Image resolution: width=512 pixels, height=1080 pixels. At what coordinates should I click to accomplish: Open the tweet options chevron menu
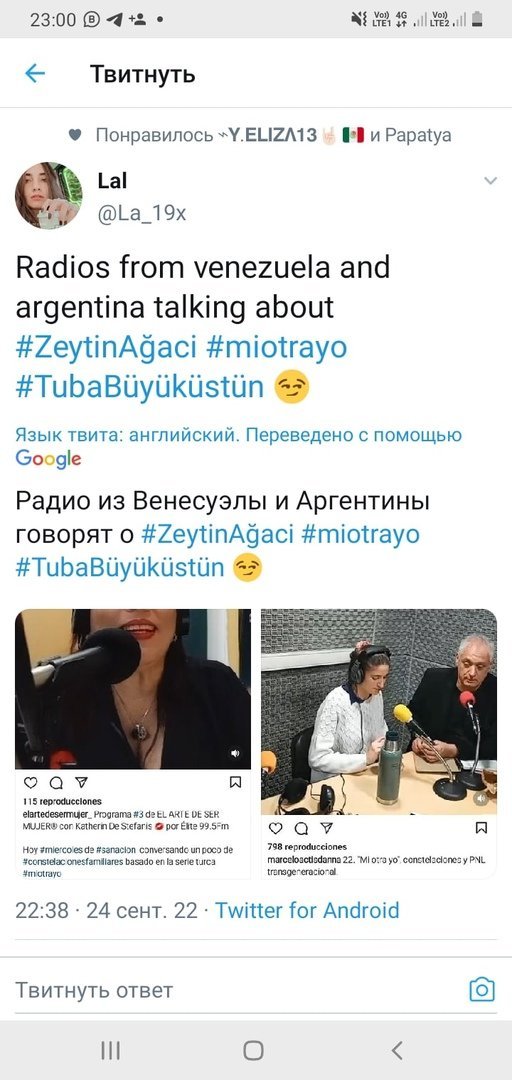(x=490, y=181)
